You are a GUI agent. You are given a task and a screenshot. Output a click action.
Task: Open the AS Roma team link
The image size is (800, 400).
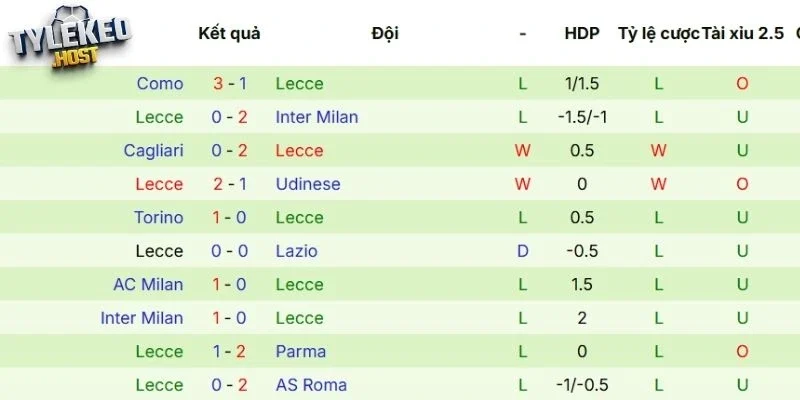click(x=311, y=385)
